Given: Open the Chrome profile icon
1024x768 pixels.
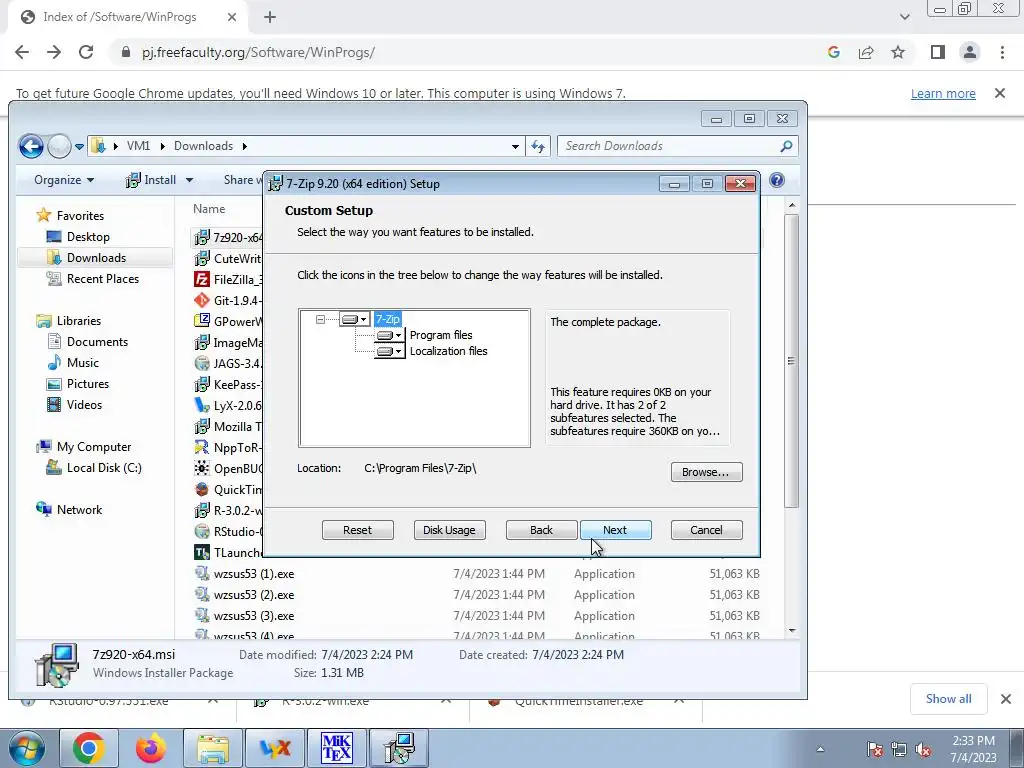Looking at the screenshot, I should pyautogui.click(x=970, y=52).
